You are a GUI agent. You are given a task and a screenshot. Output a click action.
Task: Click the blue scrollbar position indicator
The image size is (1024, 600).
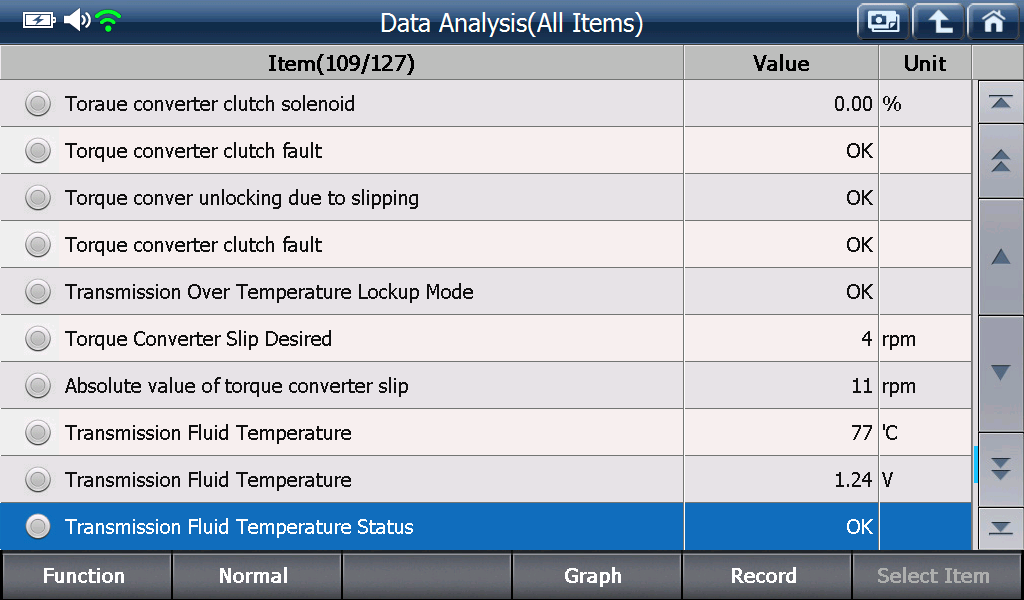(x=975, y=464)
